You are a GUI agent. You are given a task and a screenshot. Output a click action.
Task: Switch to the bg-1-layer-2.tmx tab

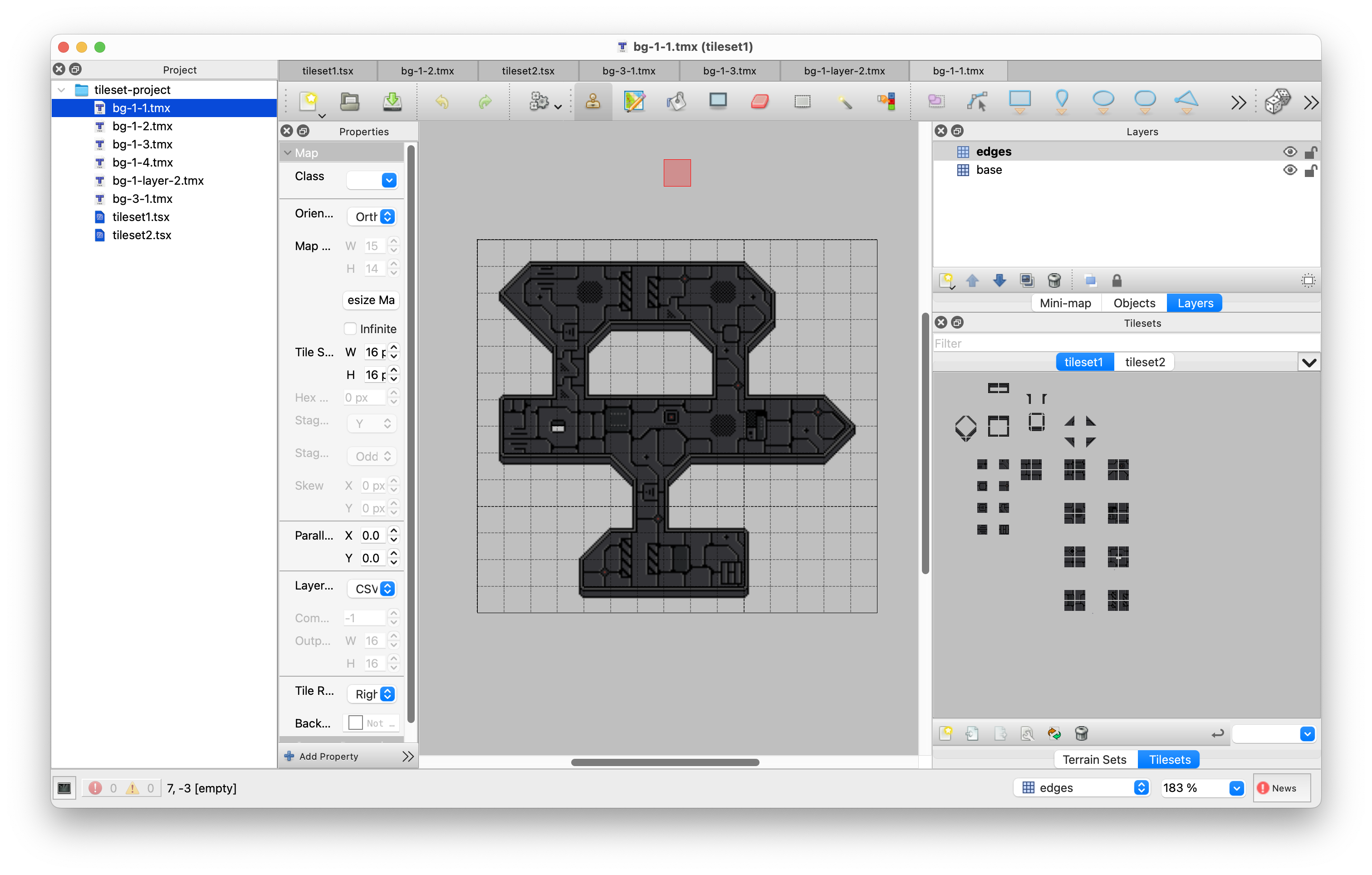pos(844,71)
